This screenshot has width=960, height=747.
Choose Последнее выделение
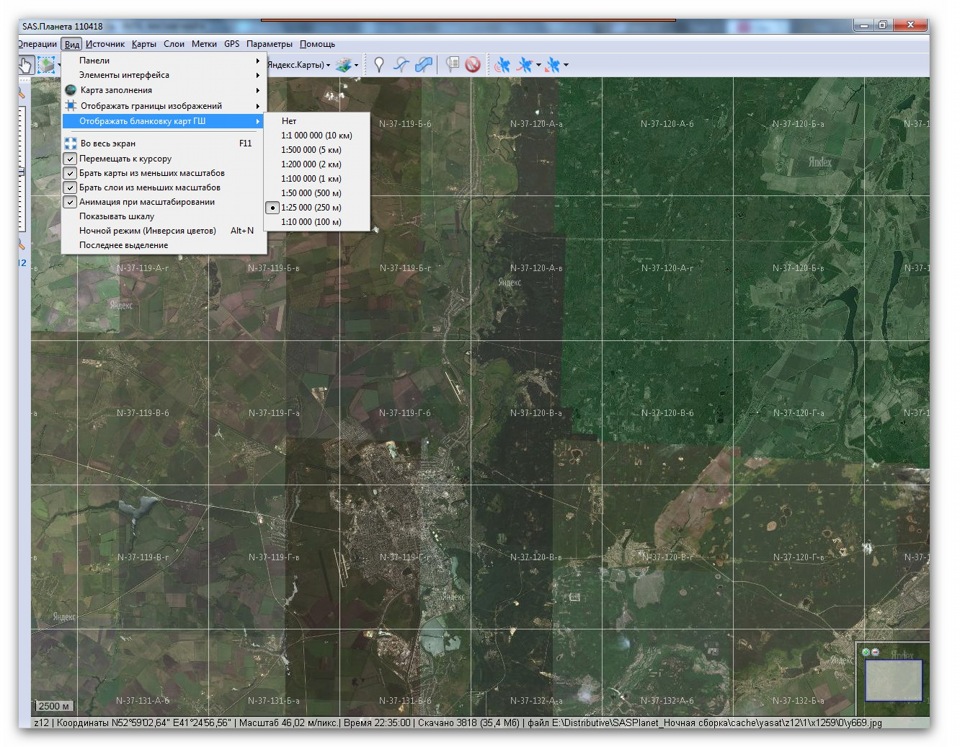163,245
